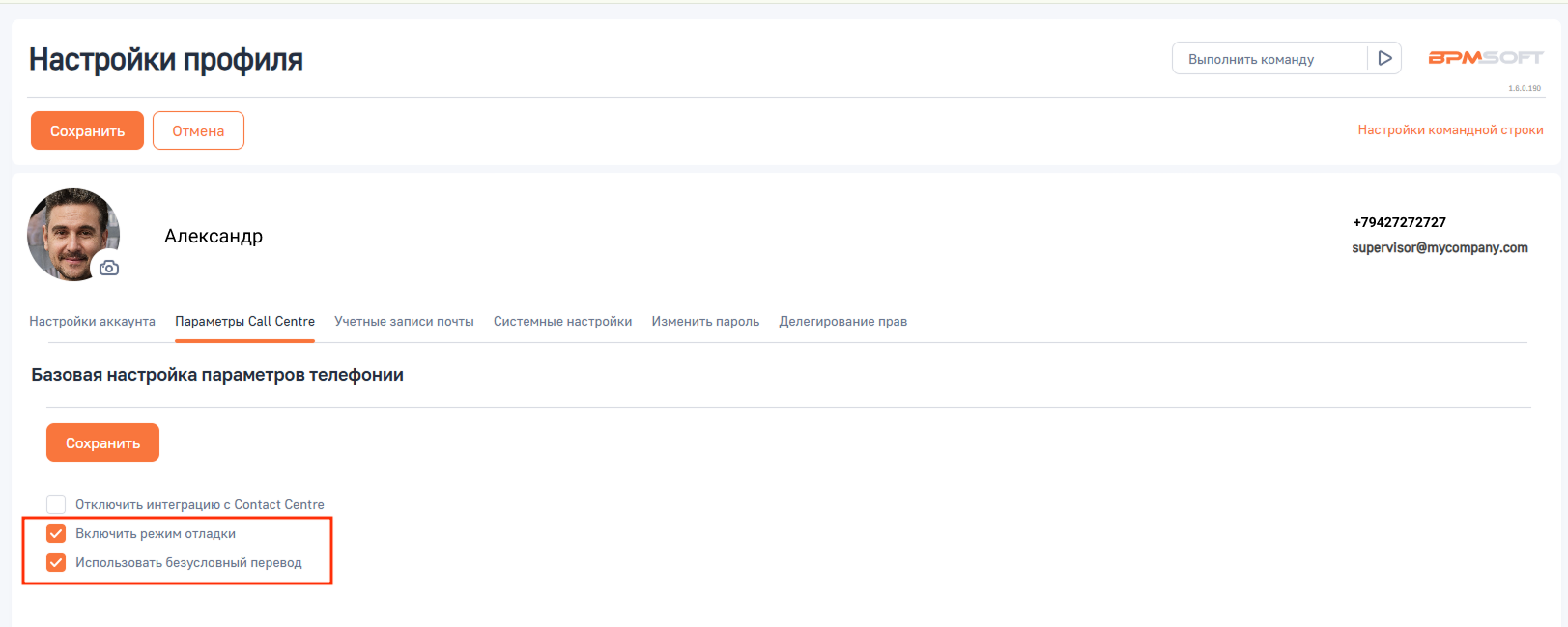Click the camera icon to change photo
The image size is (1568, 627).
pyautogui.click(x=109, y=268)
